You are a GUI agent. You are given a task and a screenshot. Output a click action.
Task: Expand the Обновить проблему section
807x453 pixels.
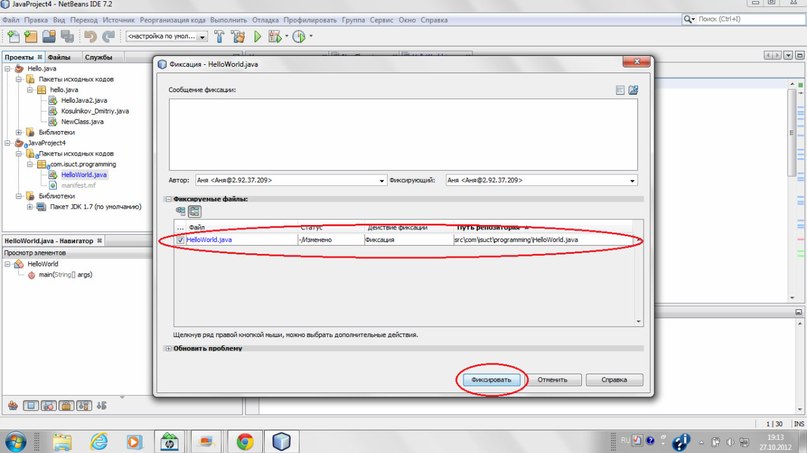pyautogui.click(x=168, y=349)
